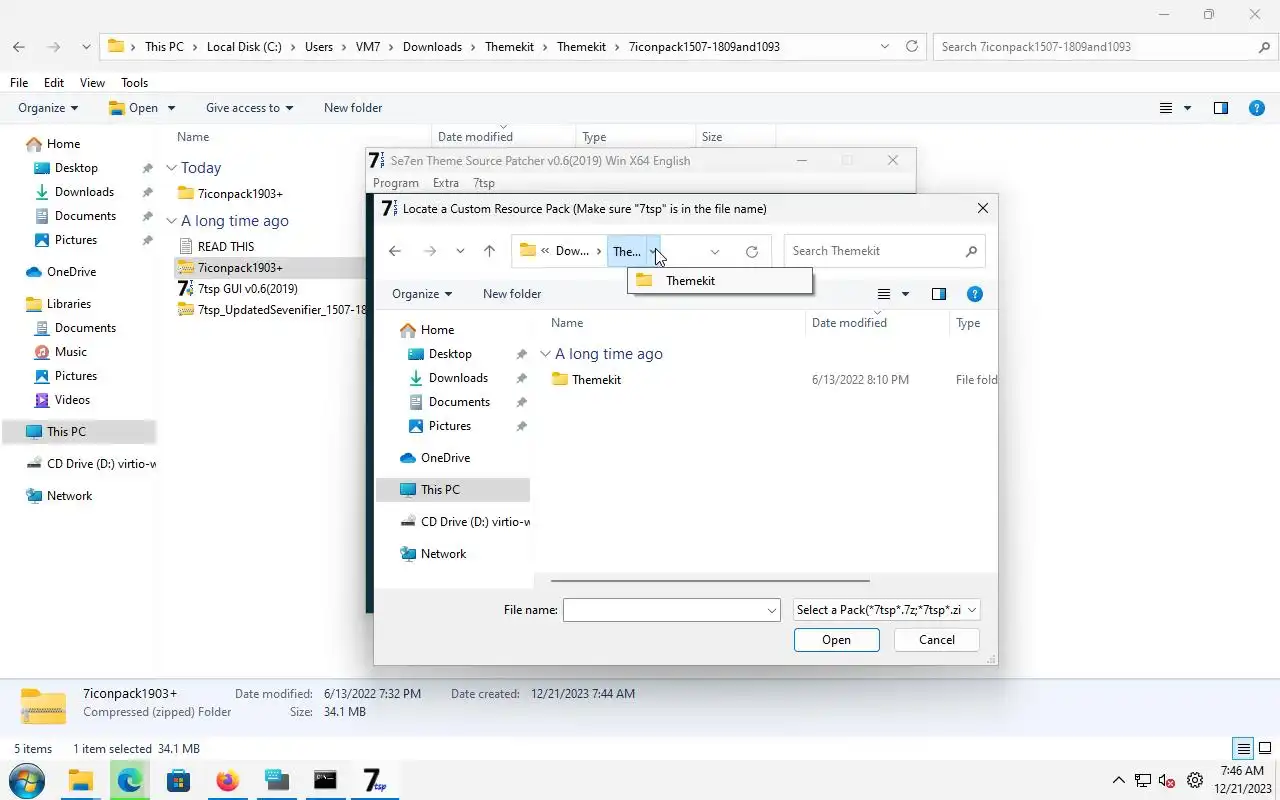
Task: Open Documents in the dialog sidebar
Action: 459,402
